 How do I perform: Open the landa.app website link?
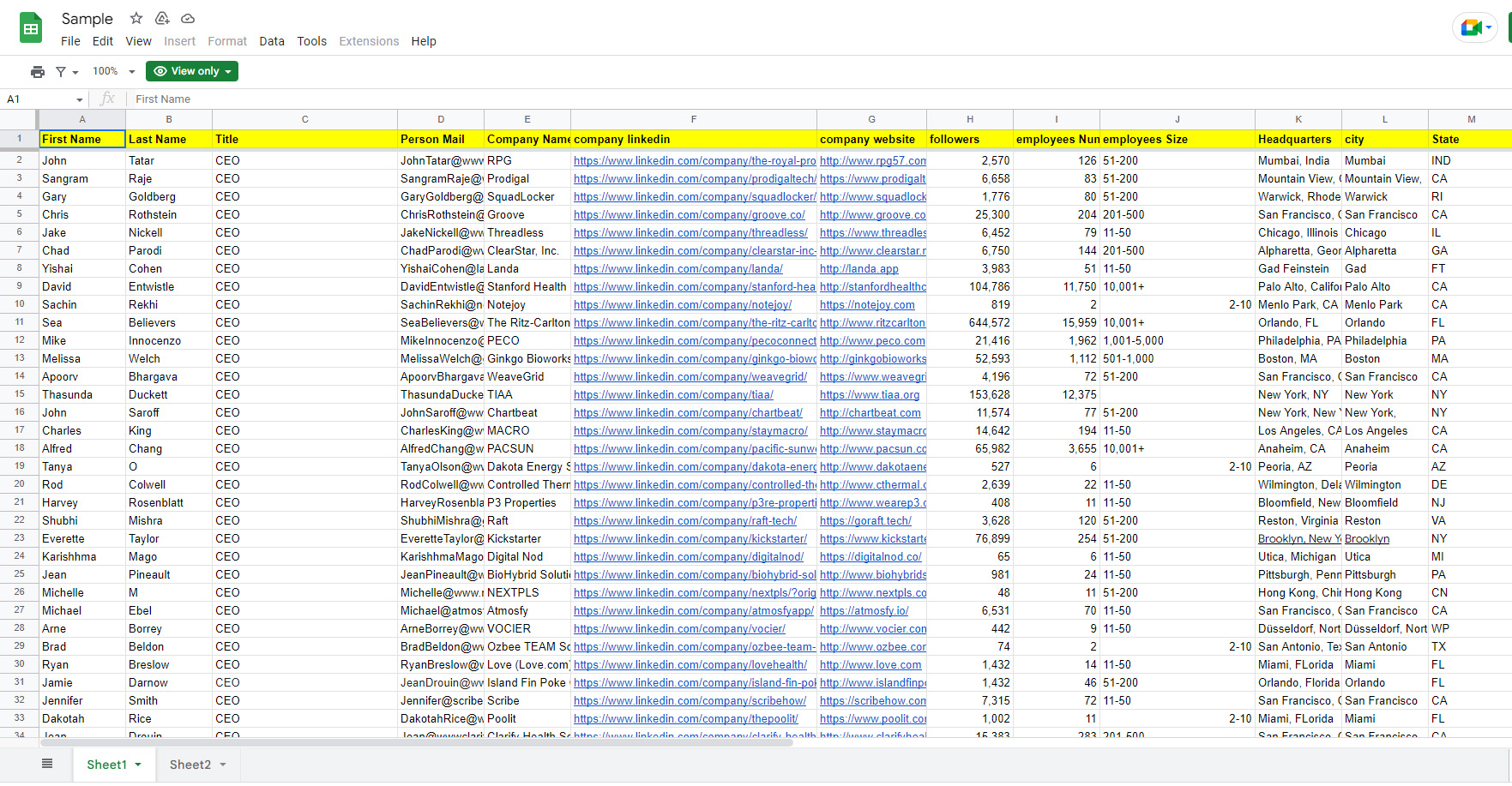pyautogui.click(x=859, y=268)
